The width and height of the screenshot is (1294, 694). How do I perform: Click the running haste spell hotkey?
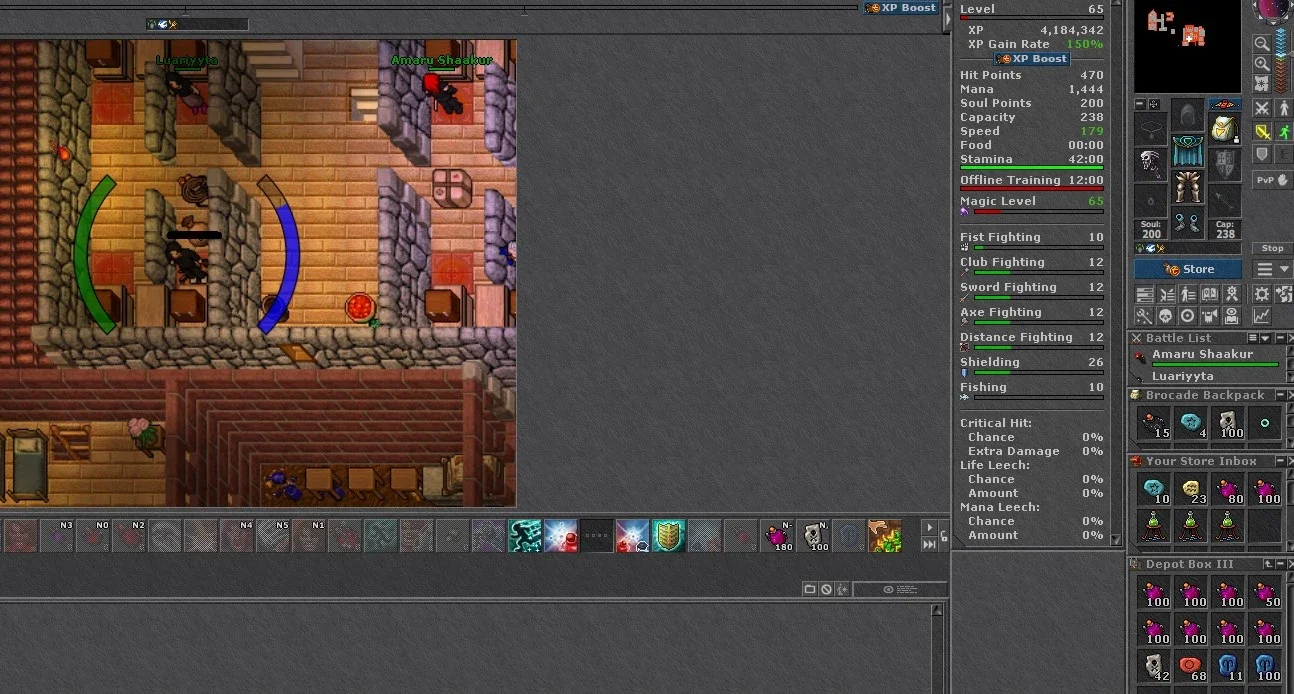pos(525,536)
